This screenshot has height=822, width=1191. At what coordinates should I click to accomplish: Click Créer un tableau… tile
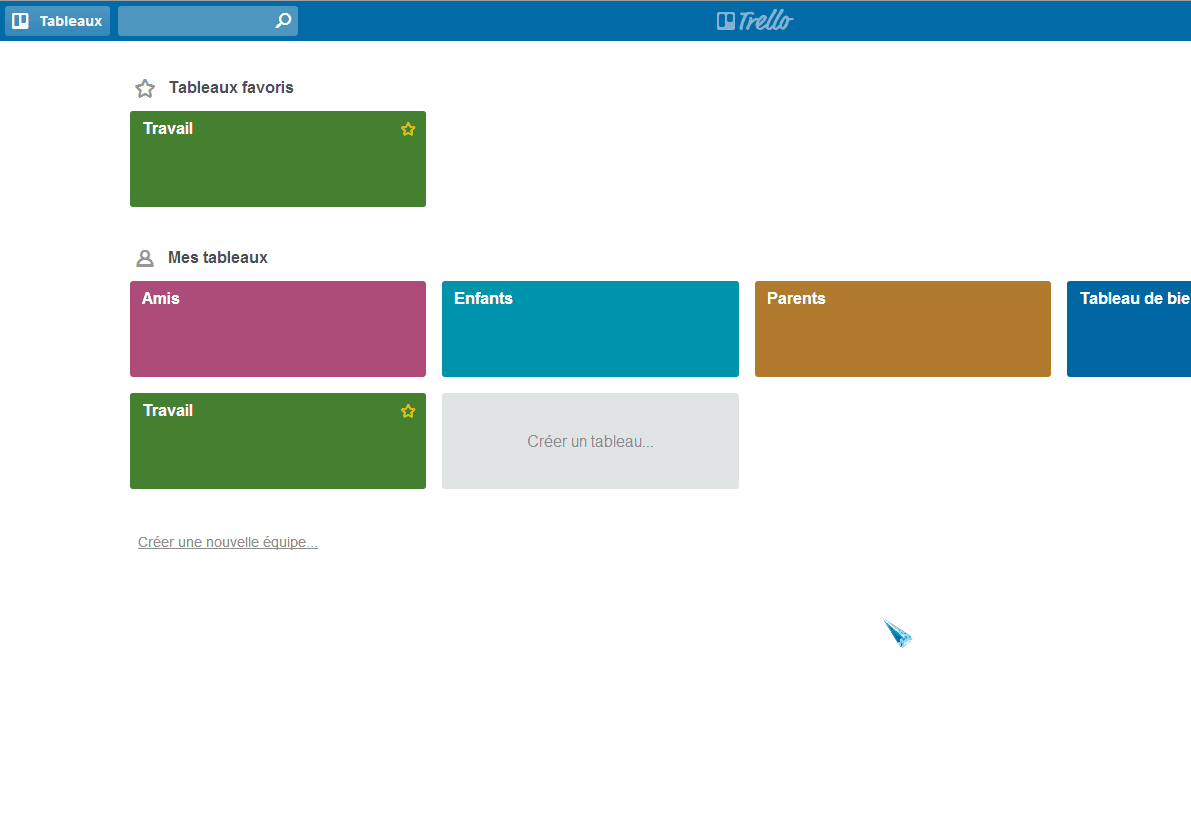tap(590, 441)
